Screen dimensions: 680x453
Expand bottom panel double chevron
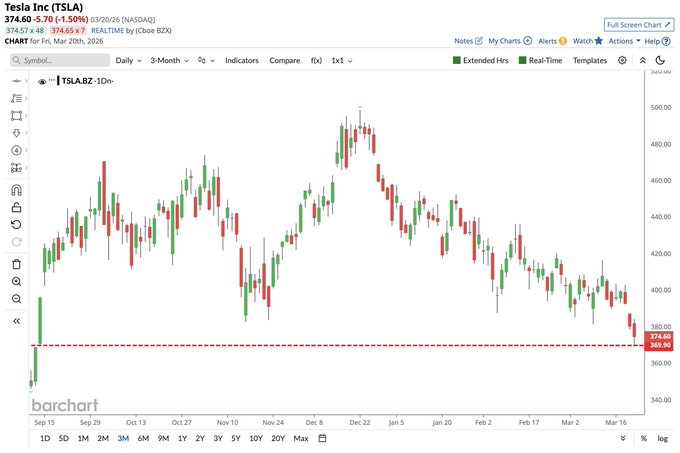(623, 438)
